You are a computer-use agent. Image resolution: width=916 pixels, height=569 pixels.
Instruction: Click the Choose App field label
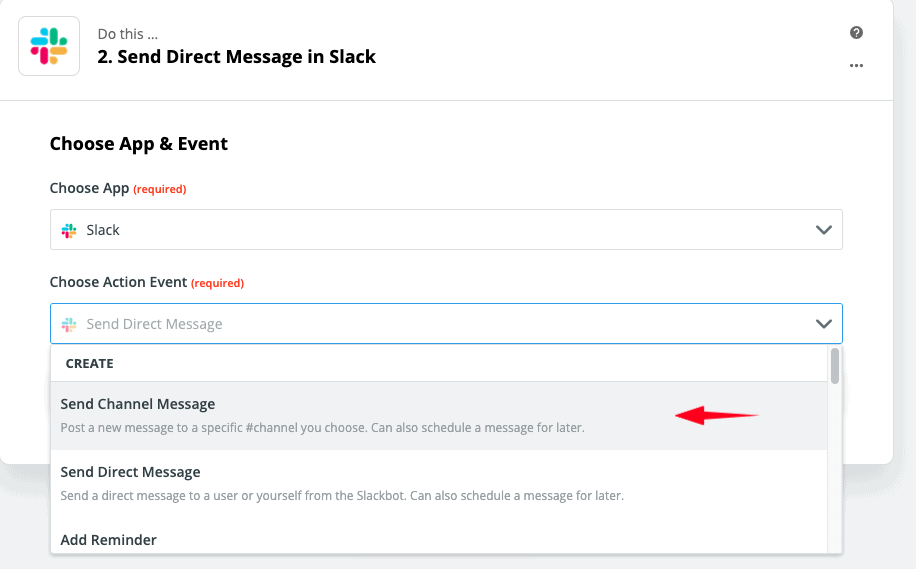tap(89, 188)
